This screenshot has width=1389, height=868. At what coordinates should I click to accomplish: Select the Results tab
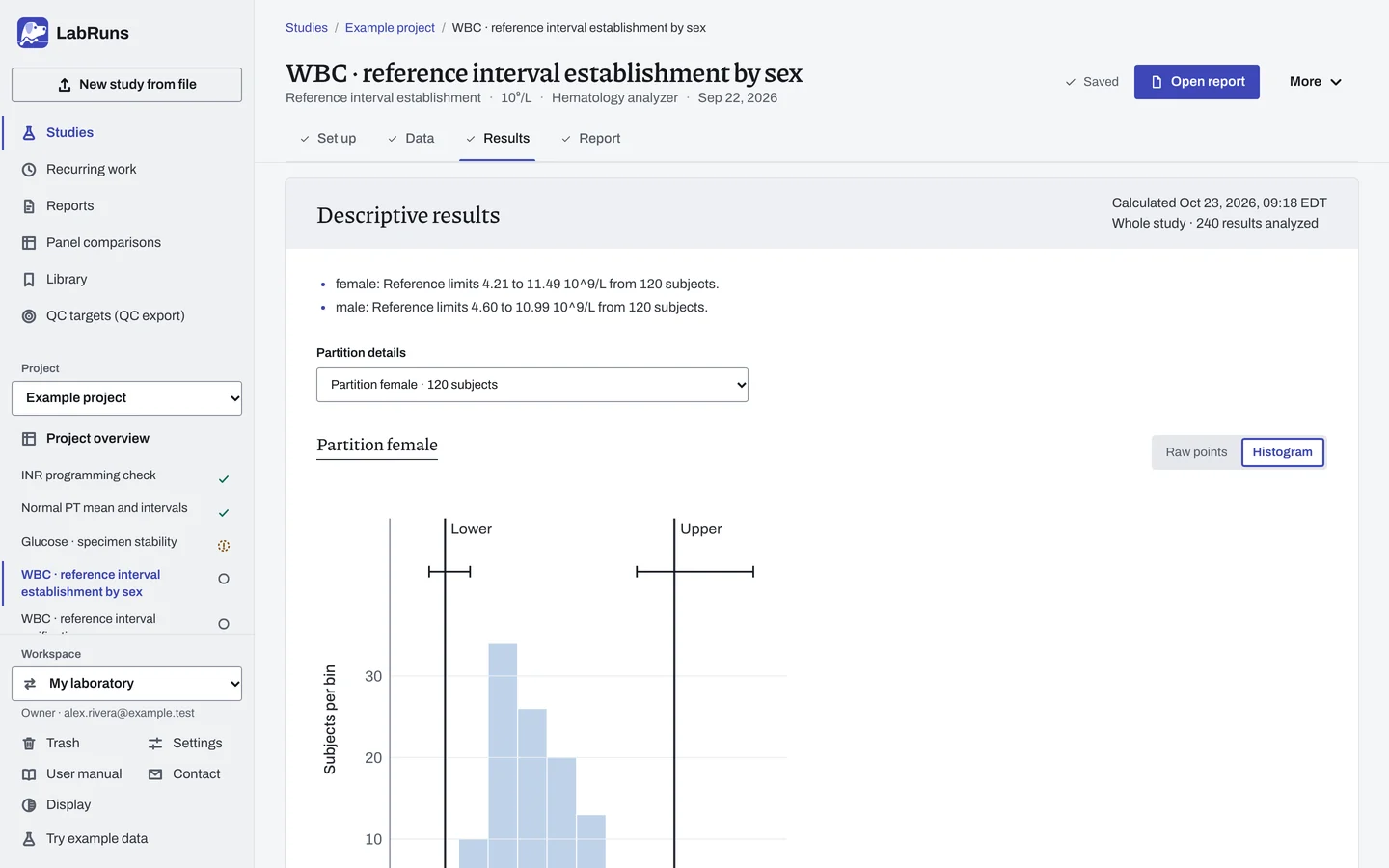498,139
